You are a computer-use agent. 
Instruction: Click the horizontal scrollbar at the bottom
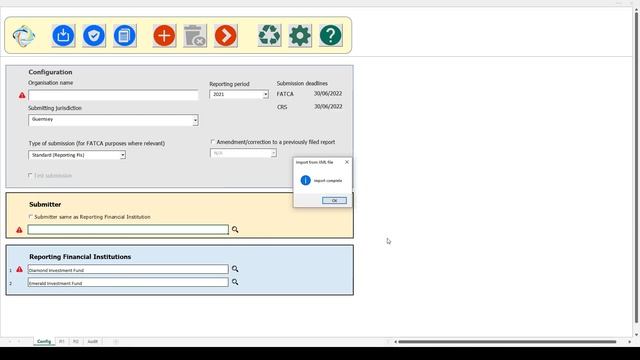coord(507,342)
